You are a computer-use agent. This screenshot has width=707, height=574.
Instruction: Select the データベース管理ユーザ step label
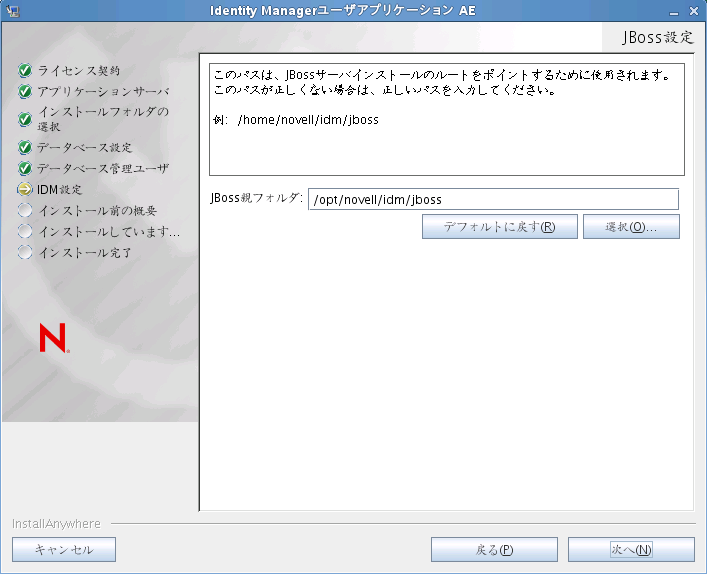click(103, 168)
